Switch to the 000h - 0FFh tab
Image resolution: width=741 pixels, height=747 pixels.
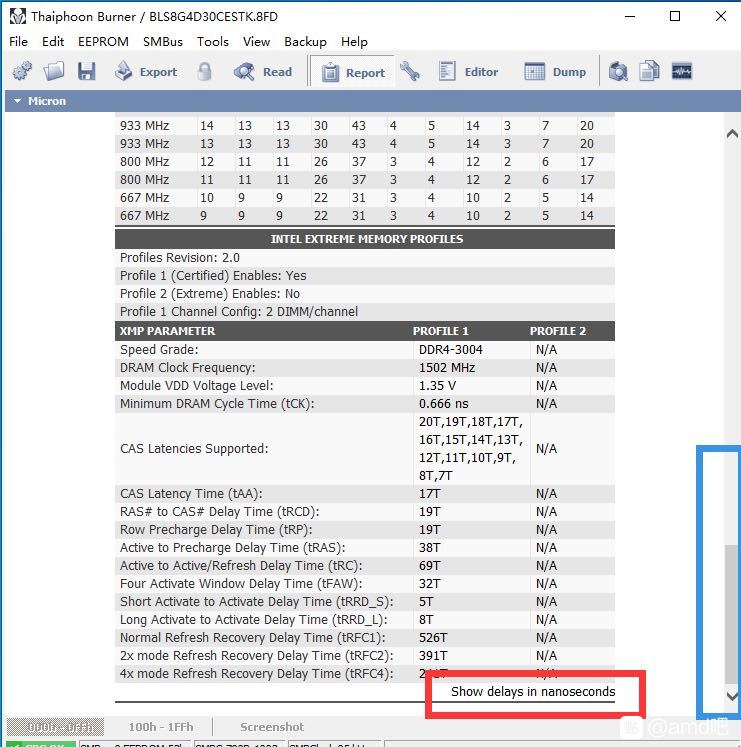point(55,727)
